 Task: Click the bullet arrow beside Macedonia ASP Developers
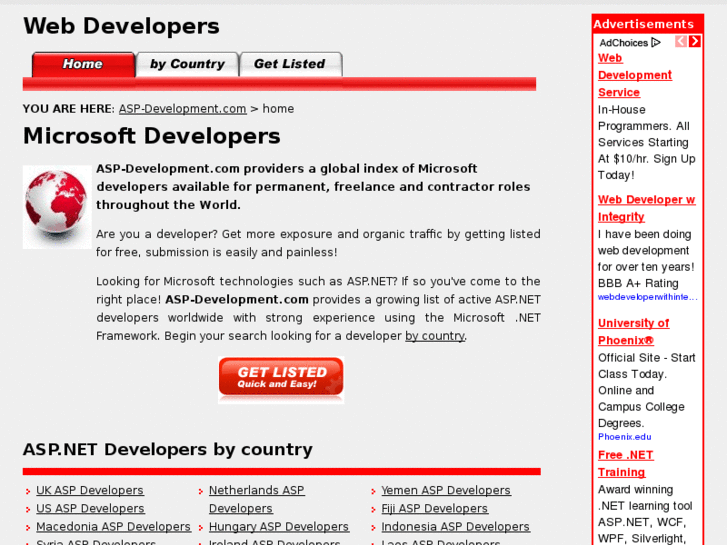[28, 528]
